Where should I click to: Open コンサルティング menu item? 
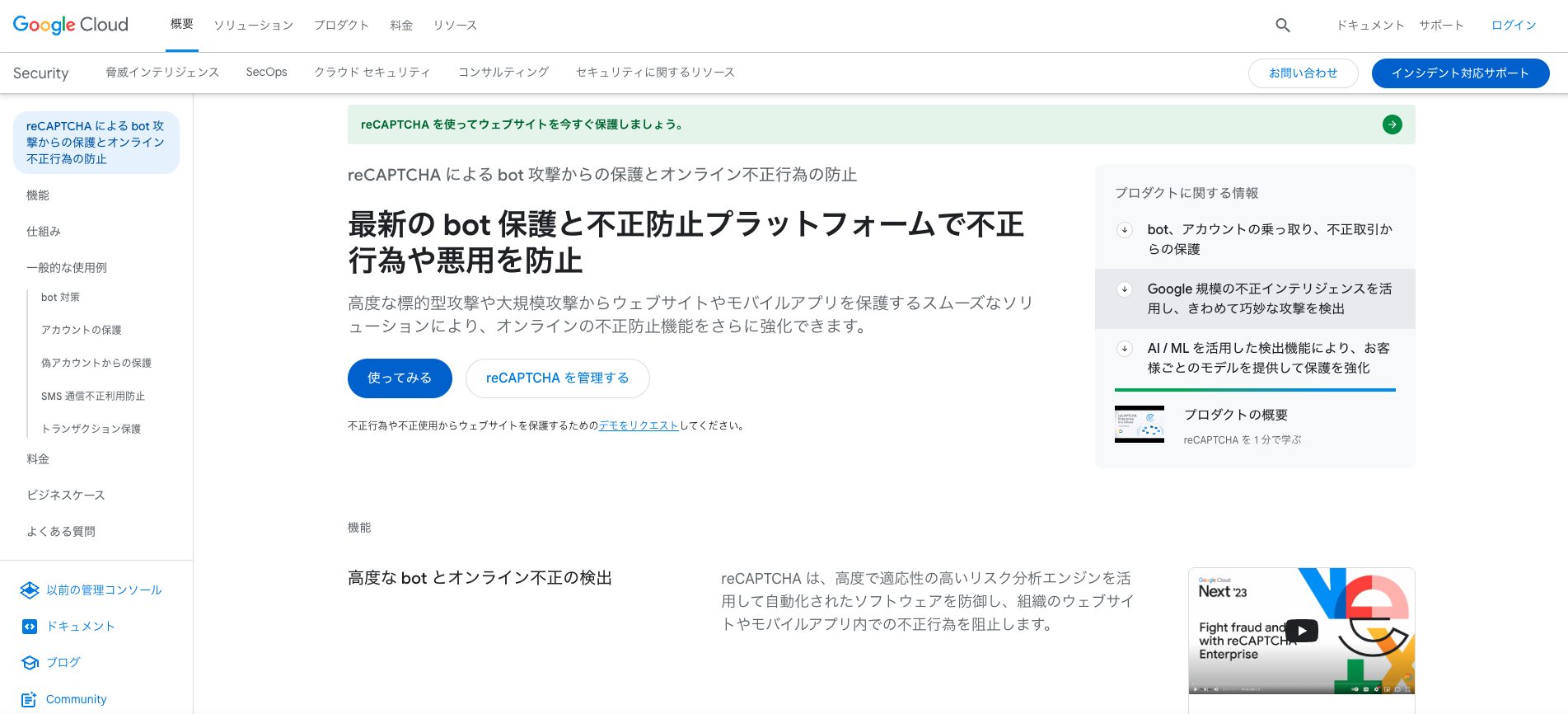[x=503, y=73]
